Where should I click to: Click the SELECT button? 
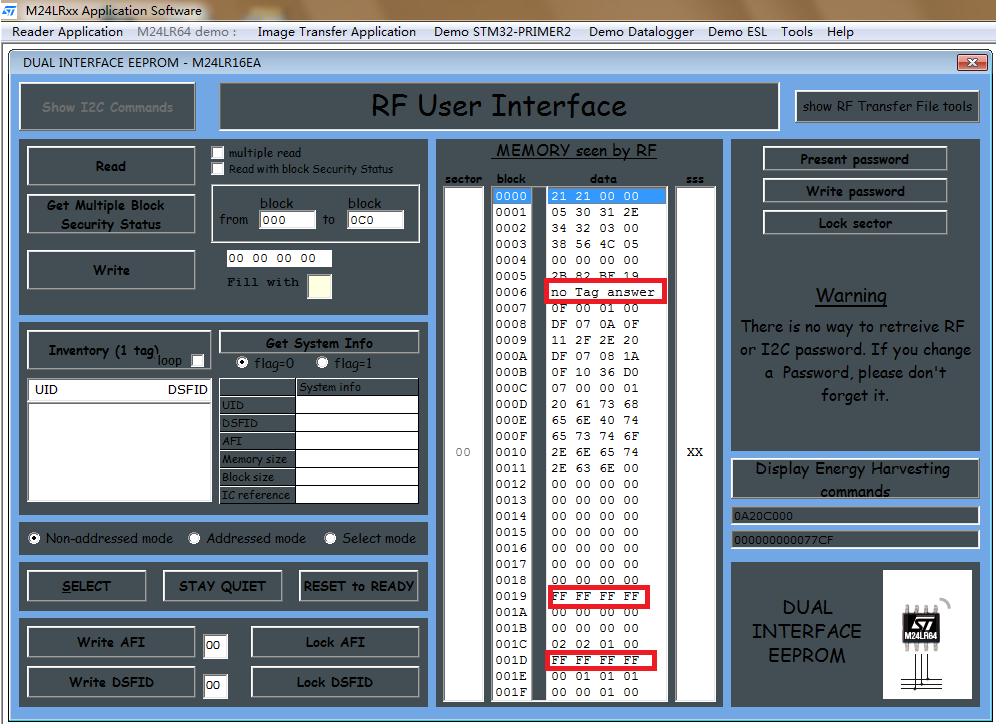[x=86, y=586]
